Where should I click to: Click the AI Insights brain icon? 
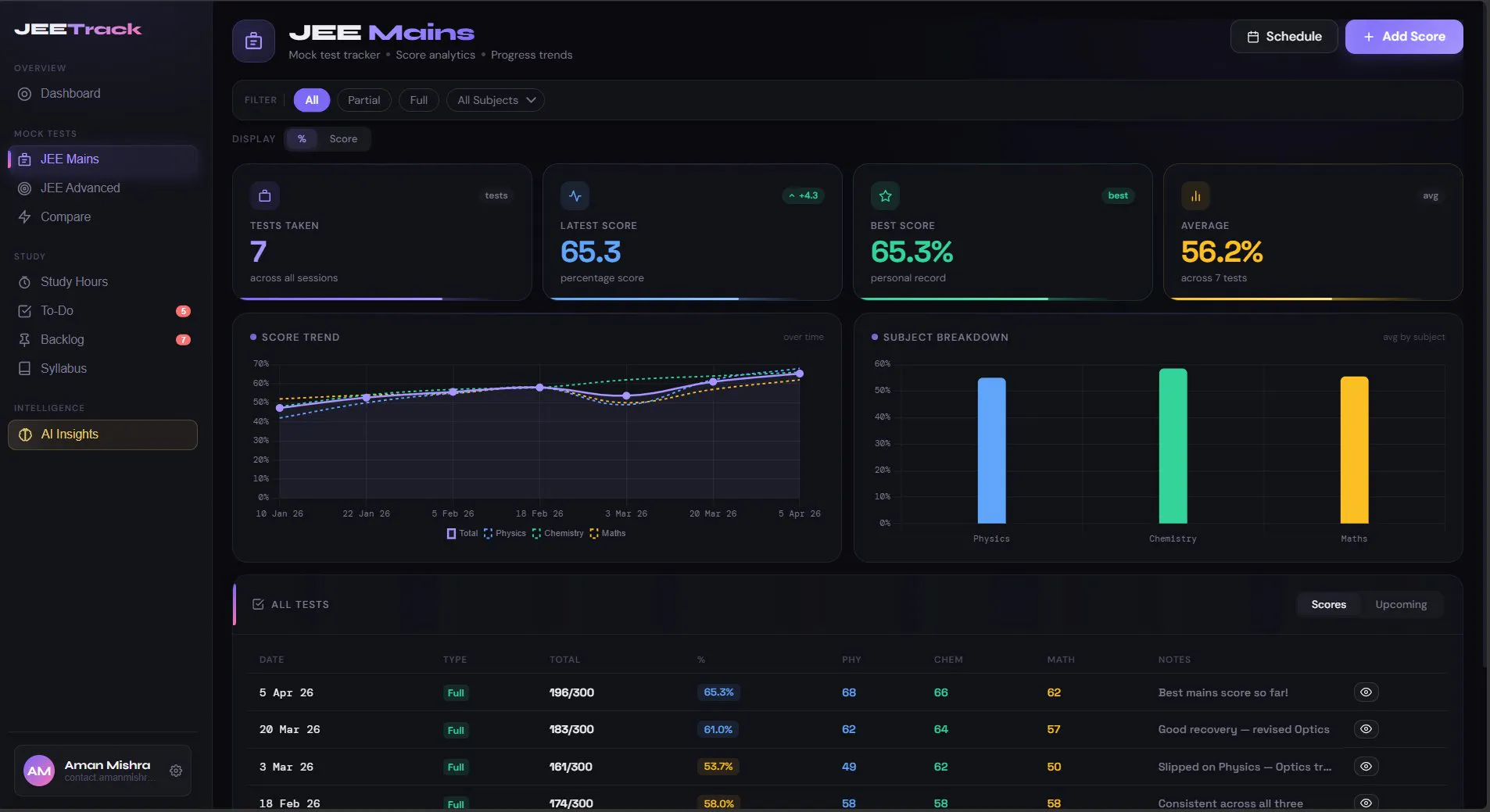pyautogui.click(x=25, y=435)
